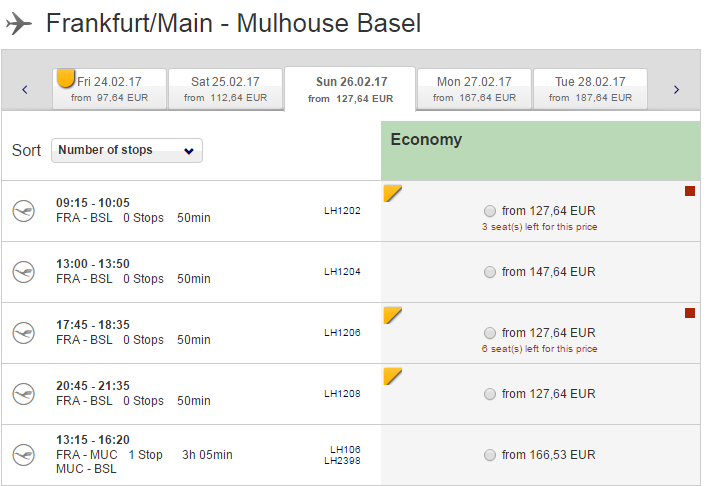Select the 127,64 EUR fare for the 09:15 flight

click(489, 211)
